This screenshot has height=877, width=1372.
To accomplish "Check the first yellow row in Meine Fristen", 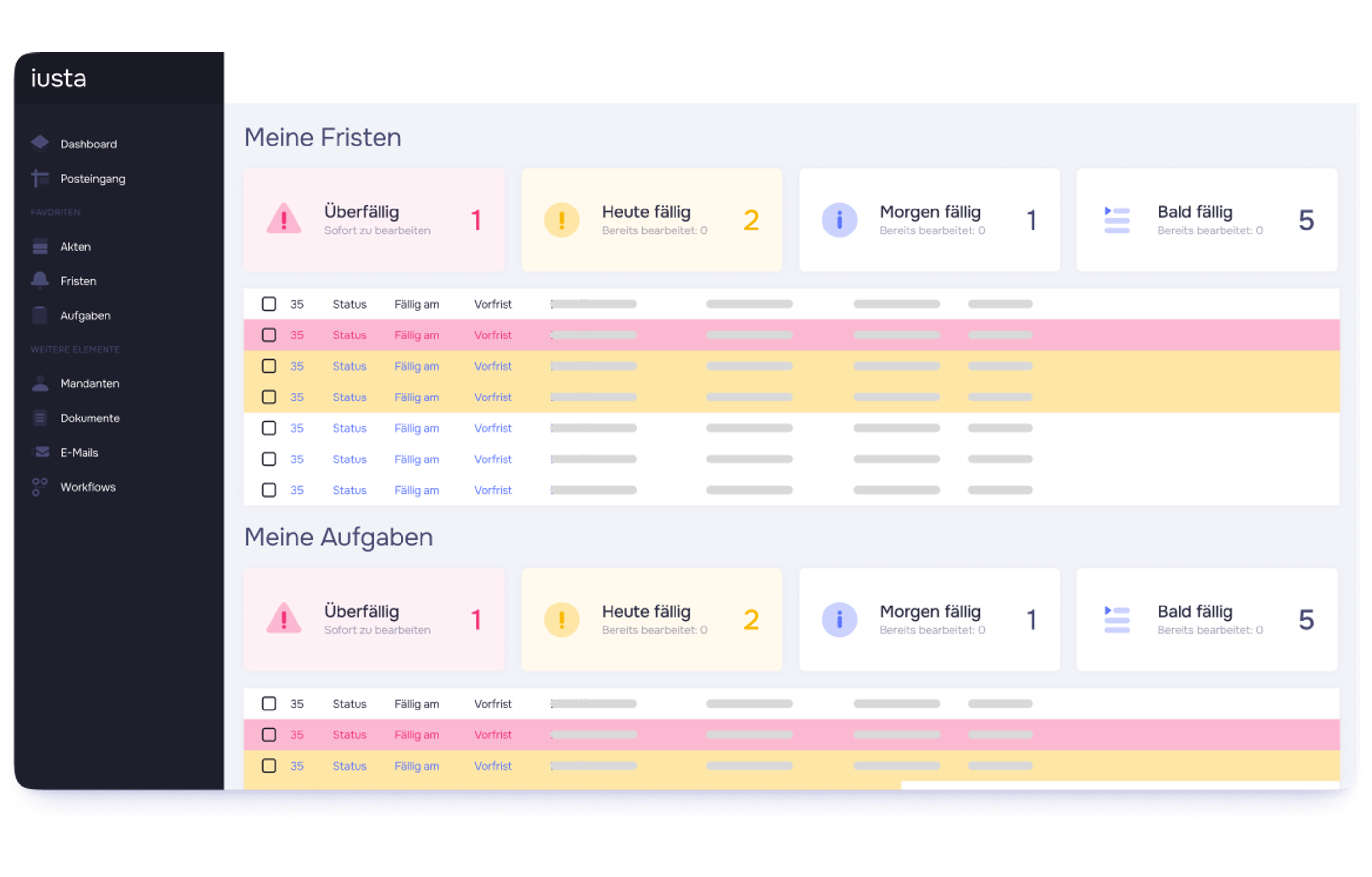I will [x=269, y=366].
